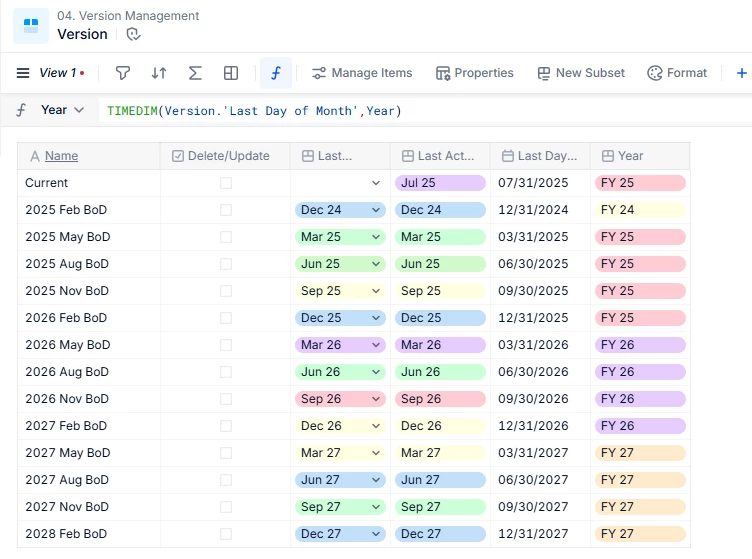Open the Jun 27 dropdown for 2027 Aug BoD
752x559 pixels.
340,480
